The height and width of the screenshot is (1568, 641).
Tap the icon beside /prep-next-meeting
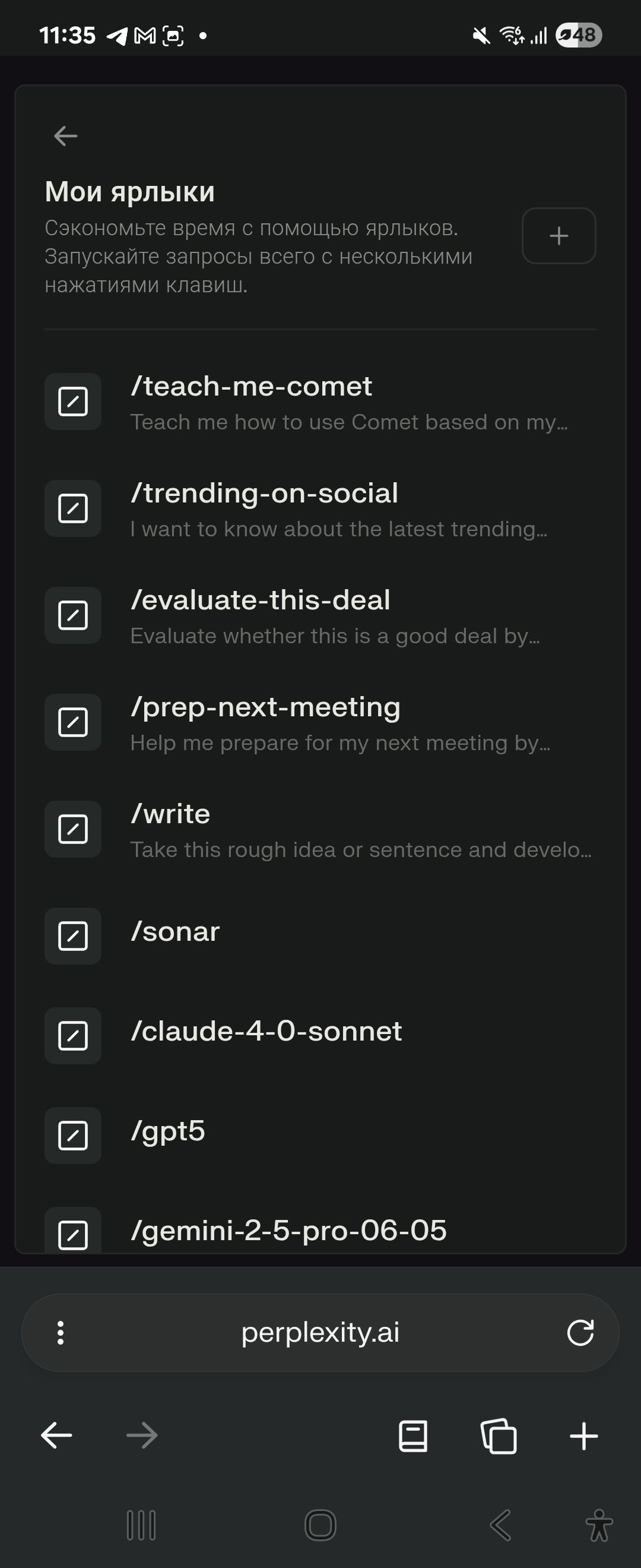point(73,722)
